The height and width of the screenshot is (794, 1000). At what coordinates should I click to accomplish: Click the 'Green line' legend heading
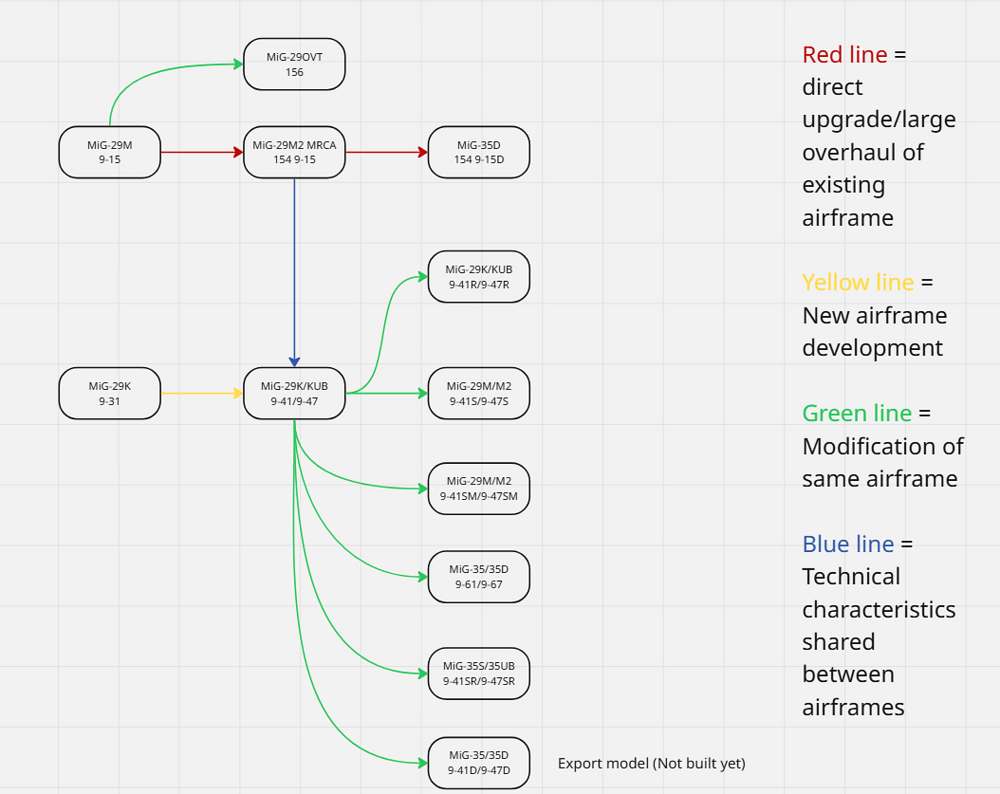pyautogui.click(x=857, y=413)
